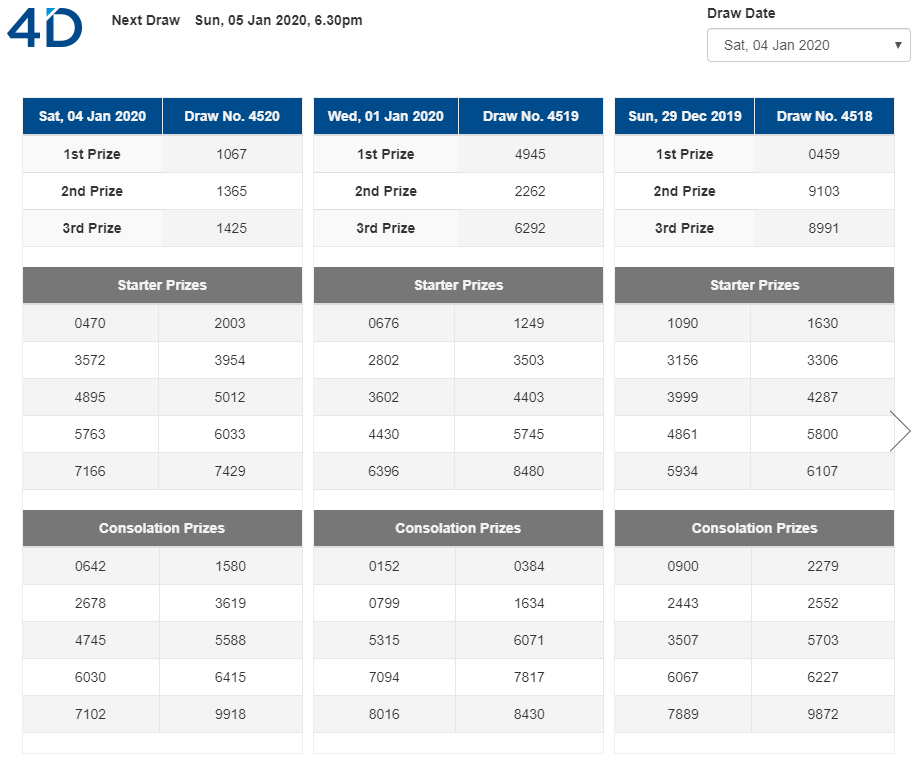
Task: Select 3rd prize number 1425
Action: (x=231, y=228)
